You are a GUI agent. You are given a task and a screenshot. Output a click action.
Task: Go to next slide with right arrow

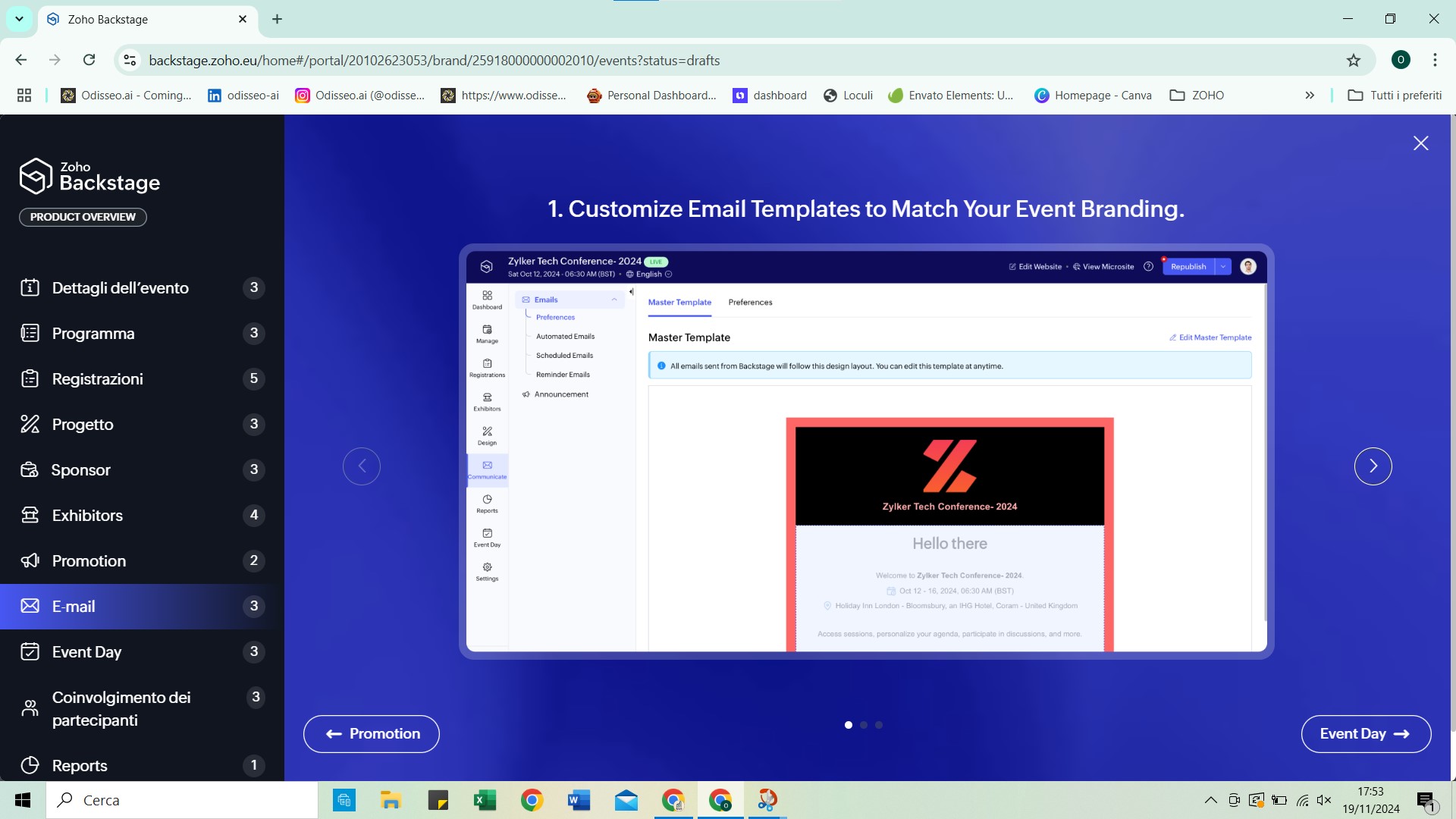tap(1373, 466)
